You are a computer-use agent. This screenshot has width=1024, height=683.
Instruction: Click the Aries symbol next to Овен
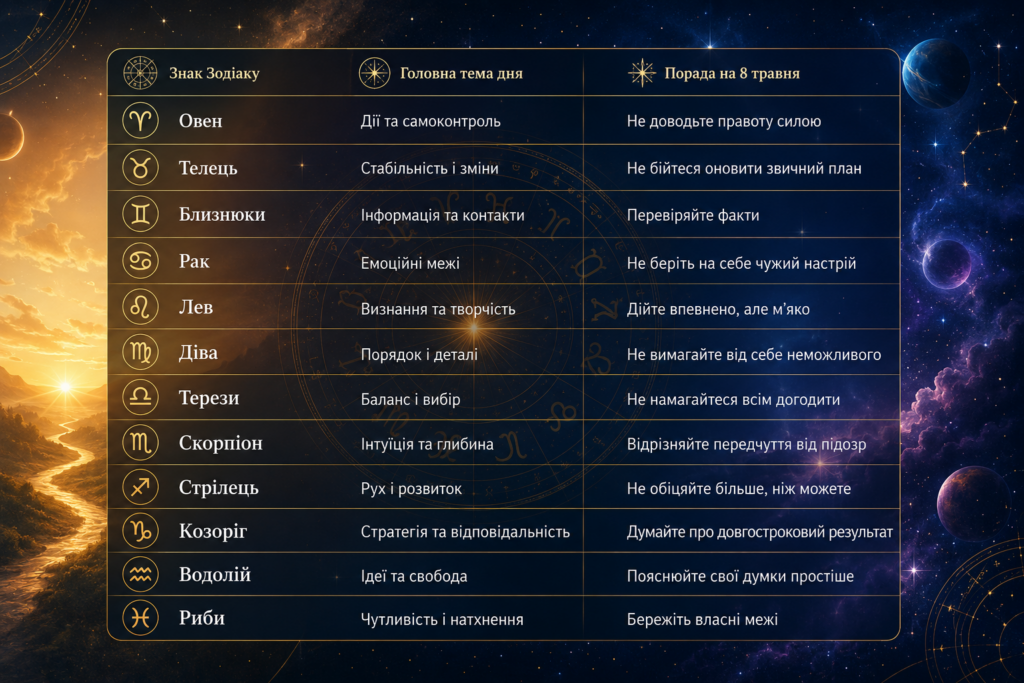[x=140, y=121]
